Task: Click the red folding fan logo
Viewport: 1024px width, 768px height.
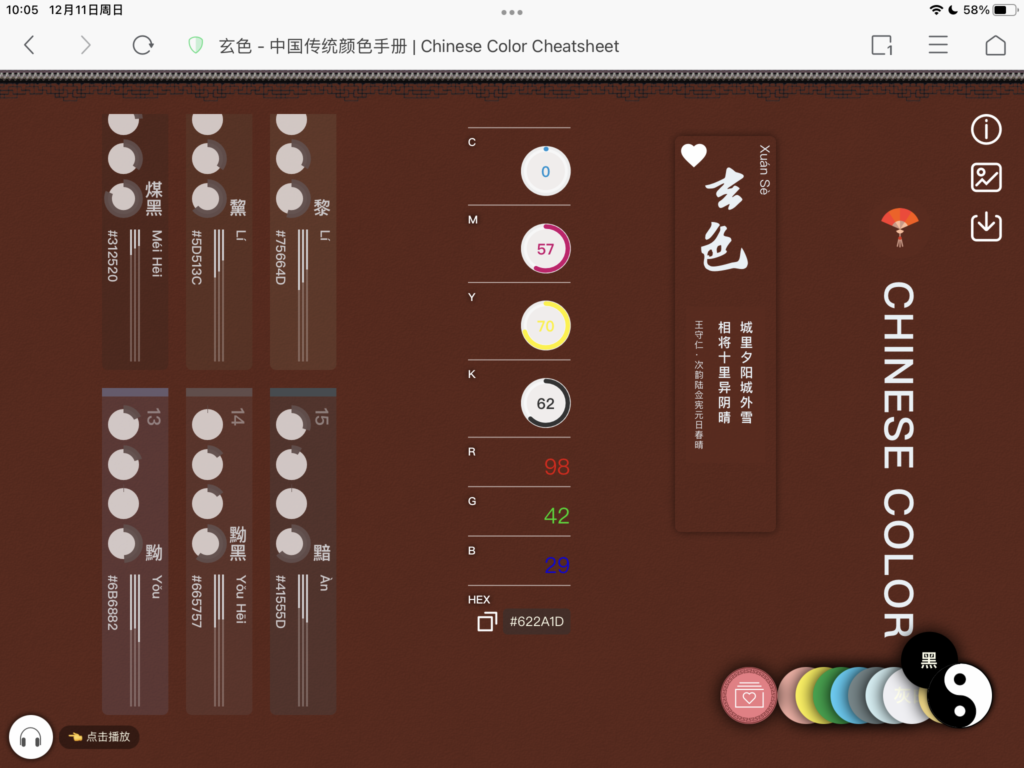Action: [x=899, y=225]
